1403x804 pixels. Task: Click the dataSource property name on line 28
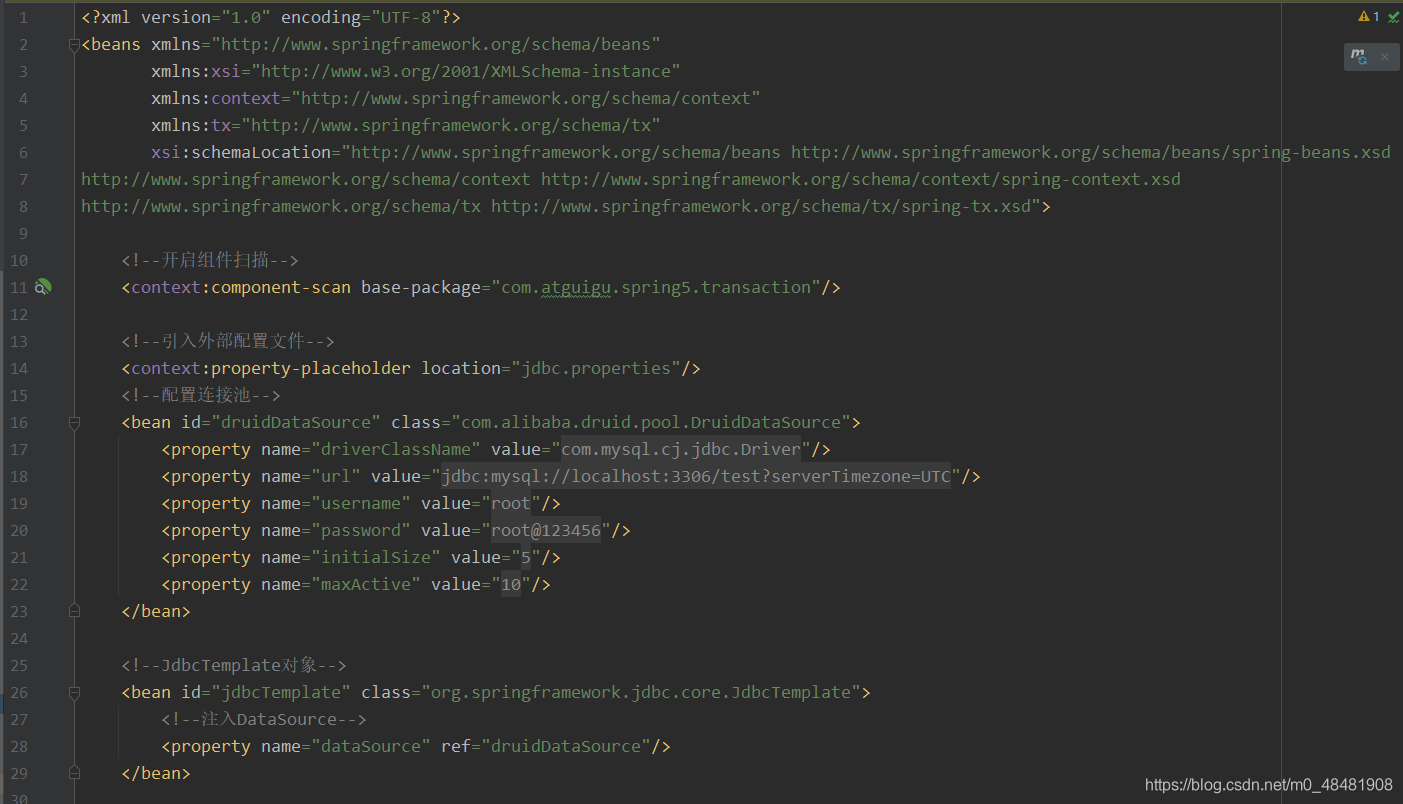tap(371, 746)
